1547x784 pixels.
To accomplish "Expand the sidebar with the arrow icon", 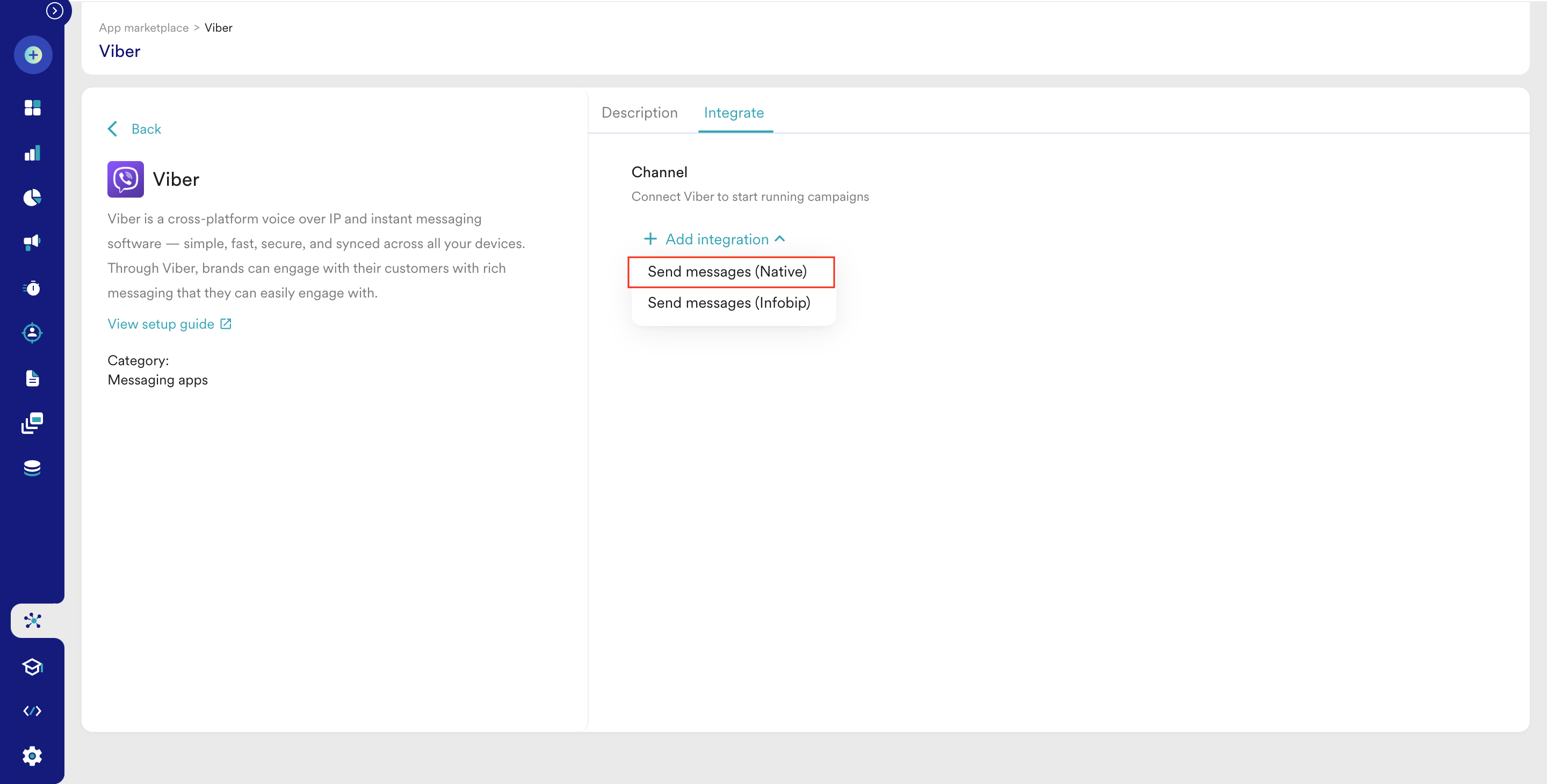I will (x=55, y=11).
